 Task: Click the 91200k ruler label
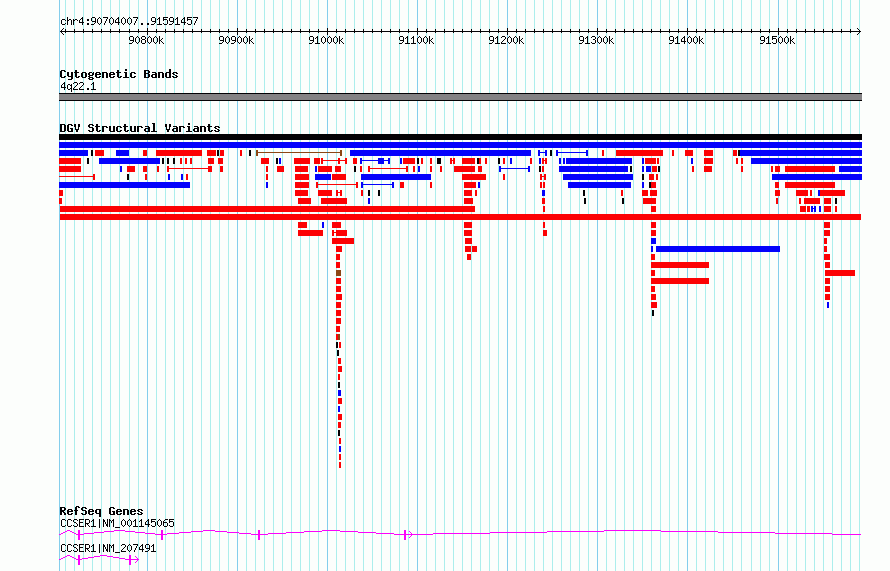(x=506, y=40)
